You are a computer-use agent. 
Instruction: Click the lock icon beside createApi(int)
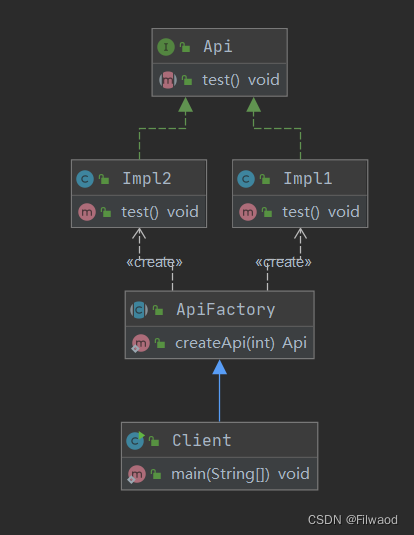click(x=160, y=343)
